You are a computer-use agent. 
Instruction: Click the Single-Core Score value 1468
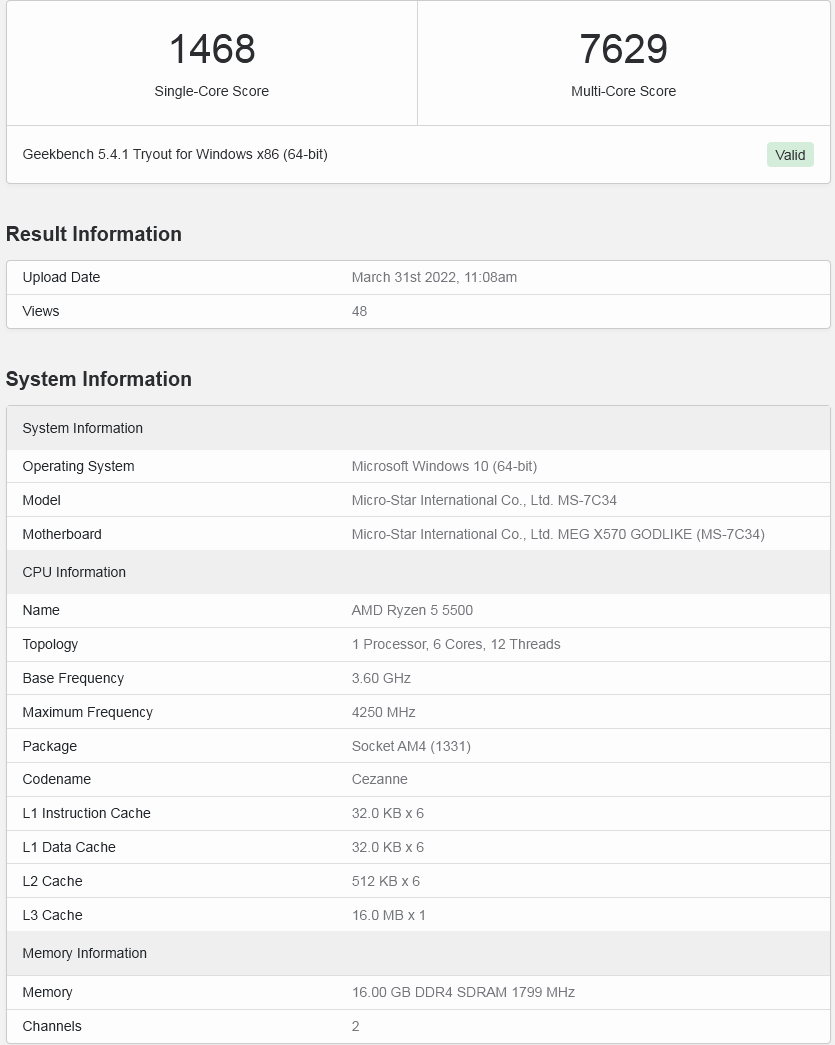(212, 49)
